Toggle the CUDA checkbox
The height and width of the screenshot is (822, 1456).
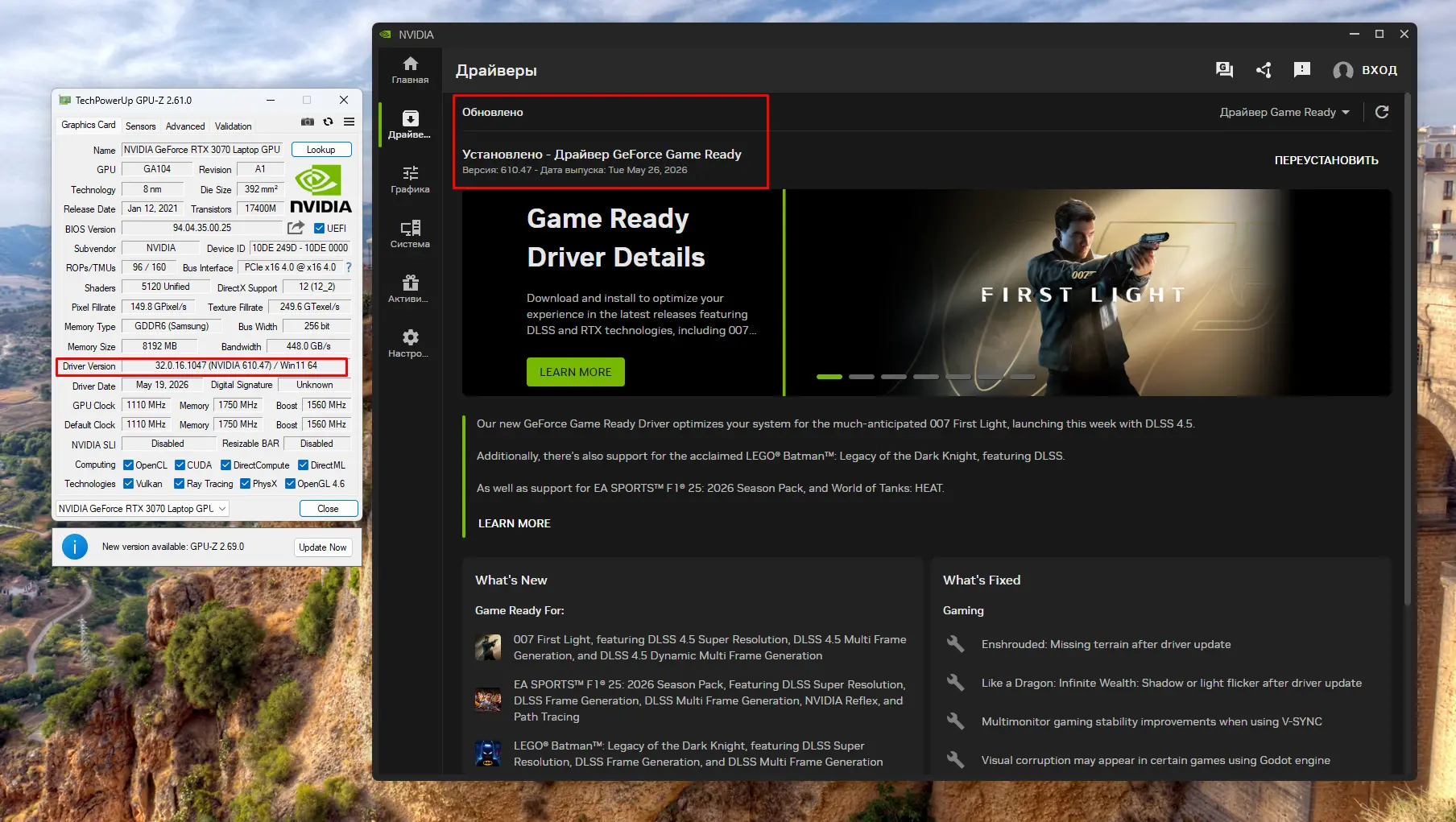click(x=180, y=465)
